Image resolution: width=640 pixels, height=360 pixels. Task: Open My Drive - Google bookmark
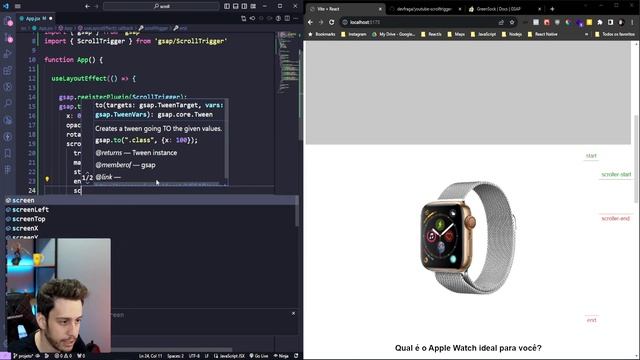click(393, 34)
